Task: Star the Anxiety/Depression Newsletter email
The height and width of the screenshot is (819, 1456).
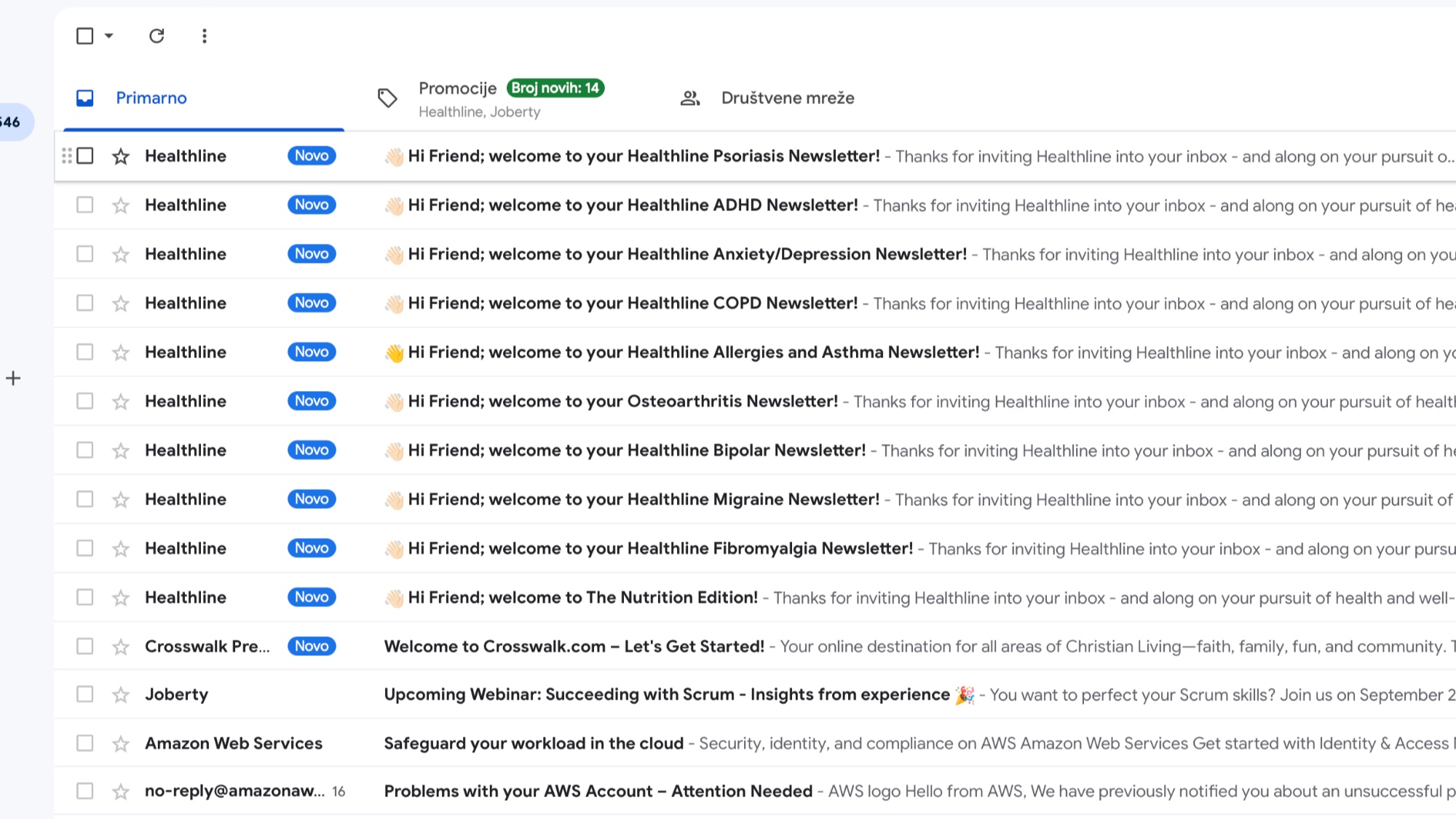Action: point(121,254)
